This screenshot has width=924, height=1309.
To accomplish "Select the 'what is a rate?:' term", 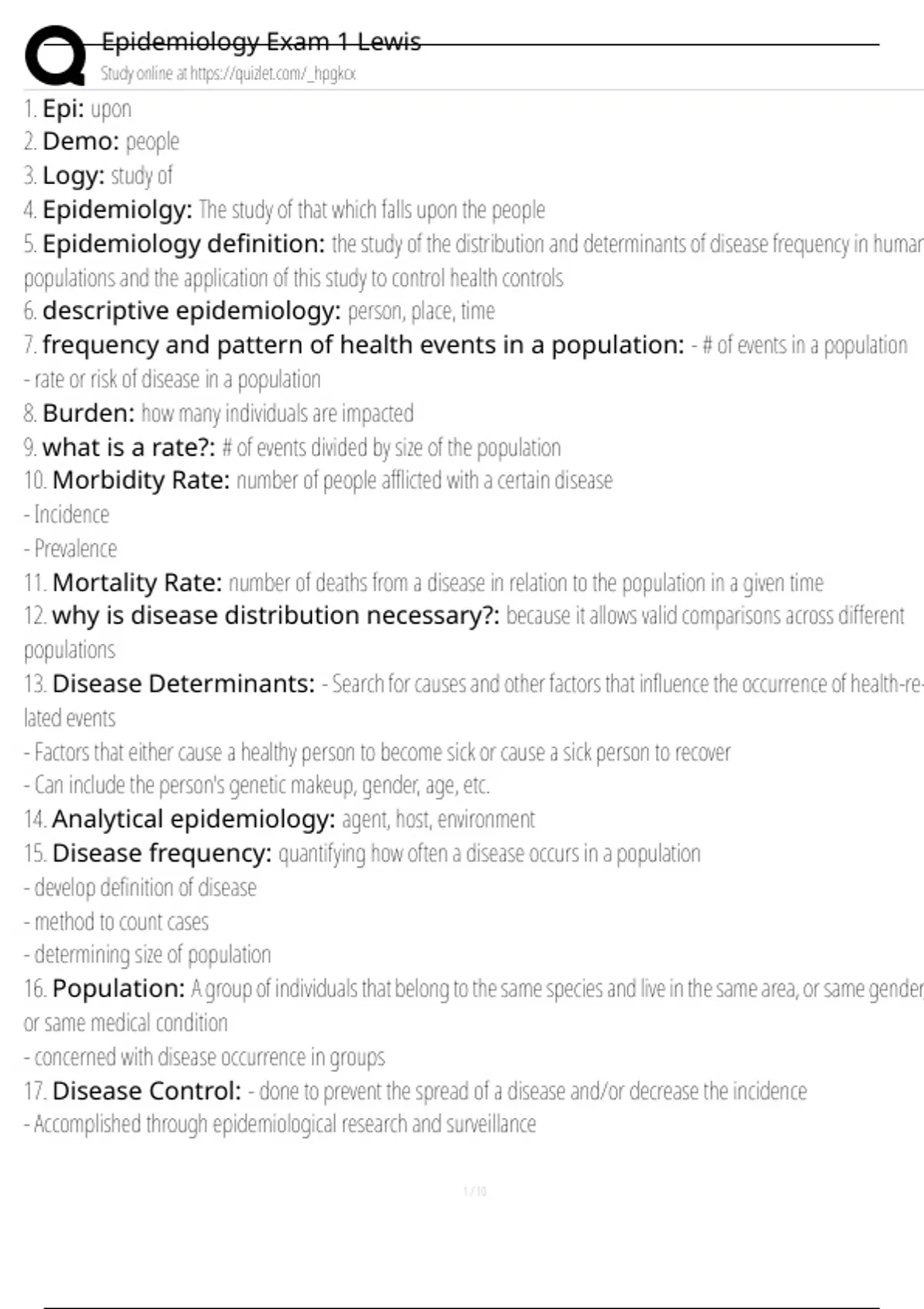I will click(x=129, y=447).
